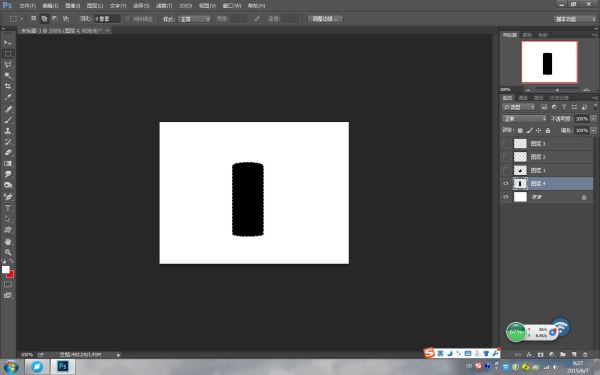Image resolution: width=600 pixels, height=375 pixels.
Task: Click the Delete layer trash icon
Action: pyautogui.click(x=585, y=355)
